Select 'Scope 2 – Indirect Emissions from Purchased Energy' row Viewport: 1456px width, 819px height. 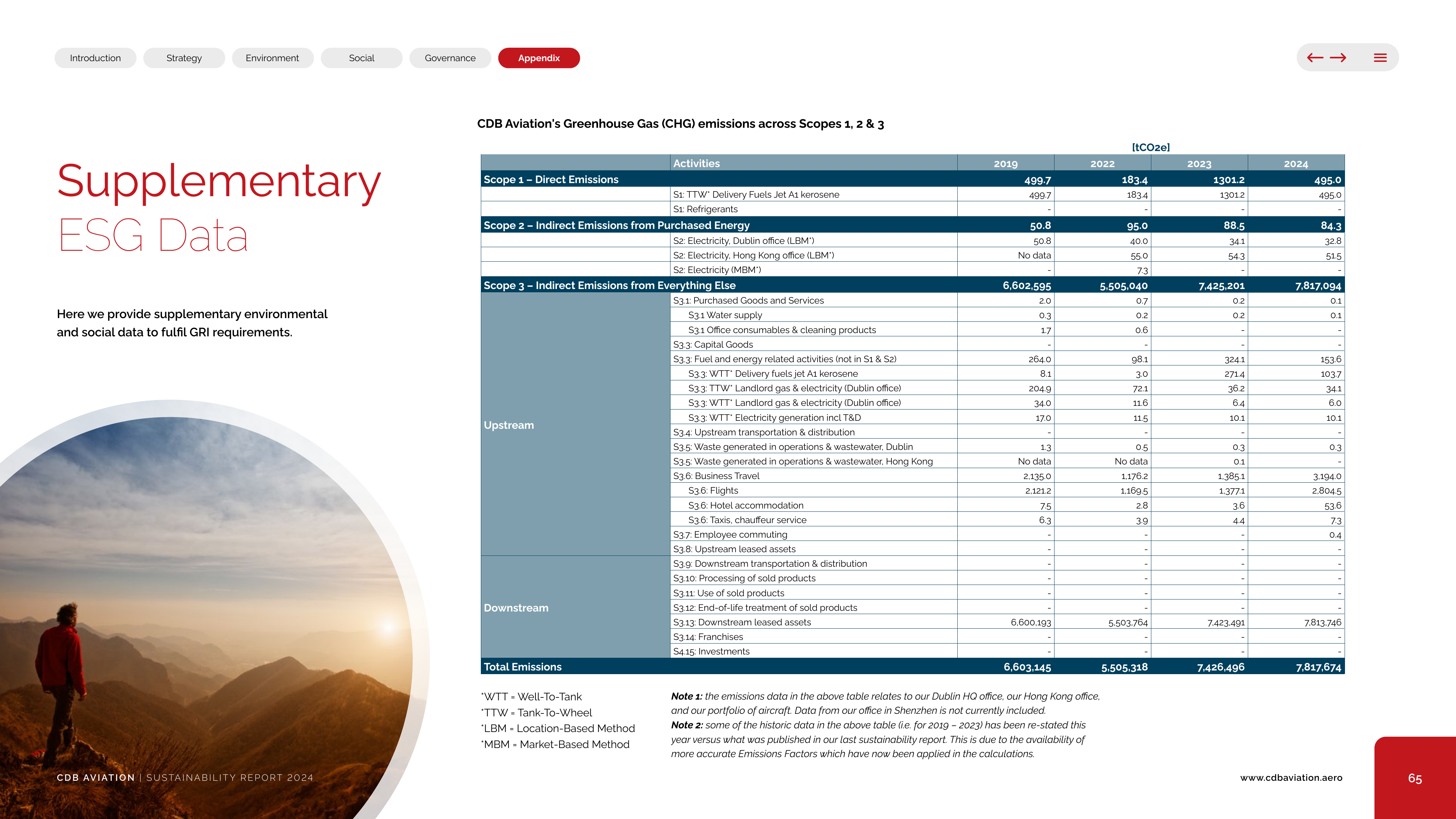(913, 225)
